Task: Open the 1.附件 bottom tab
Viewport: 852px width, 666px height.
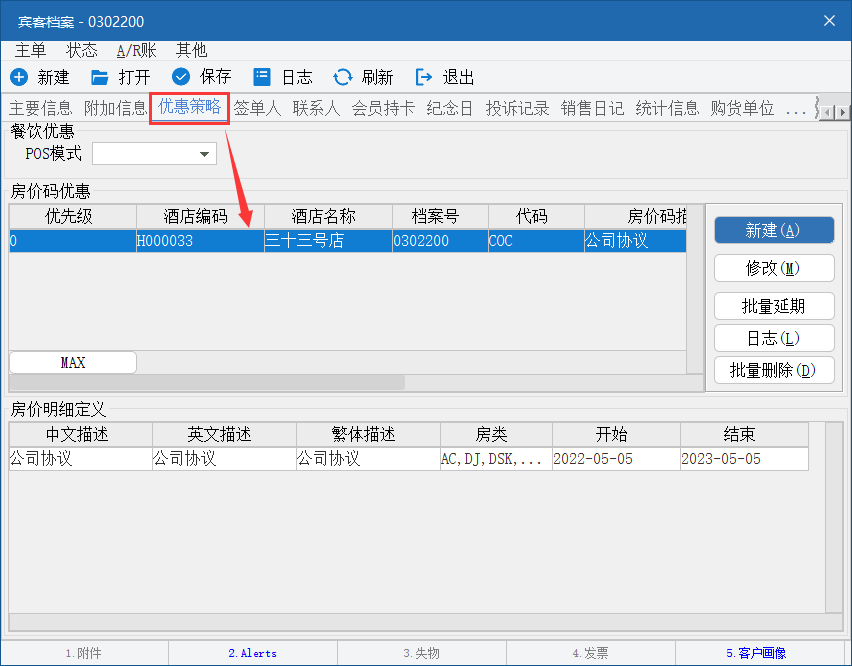Action: (84, 653)
